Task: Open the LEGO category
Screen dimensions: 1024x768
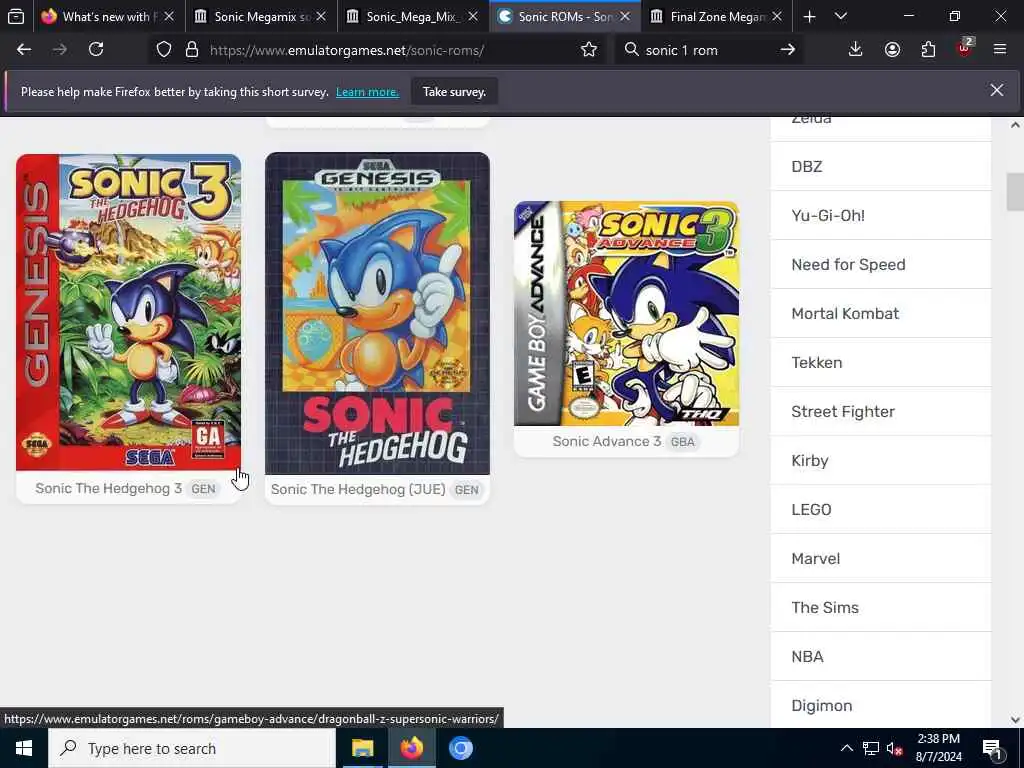Action: coord(881,509)
